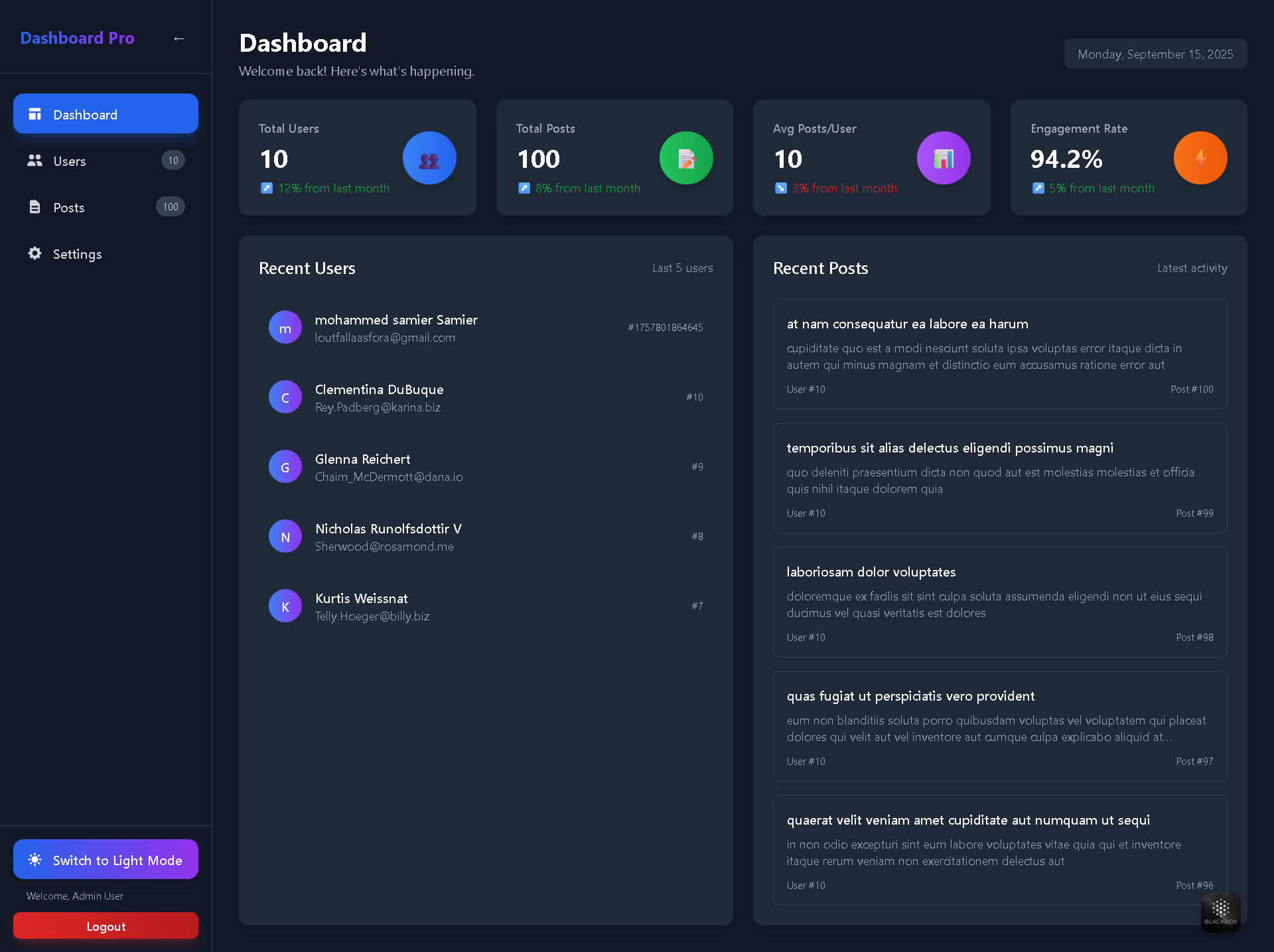Click the blue users icon on Total Users card
This screenshot has height=952, width=1274.
(429, 158)
